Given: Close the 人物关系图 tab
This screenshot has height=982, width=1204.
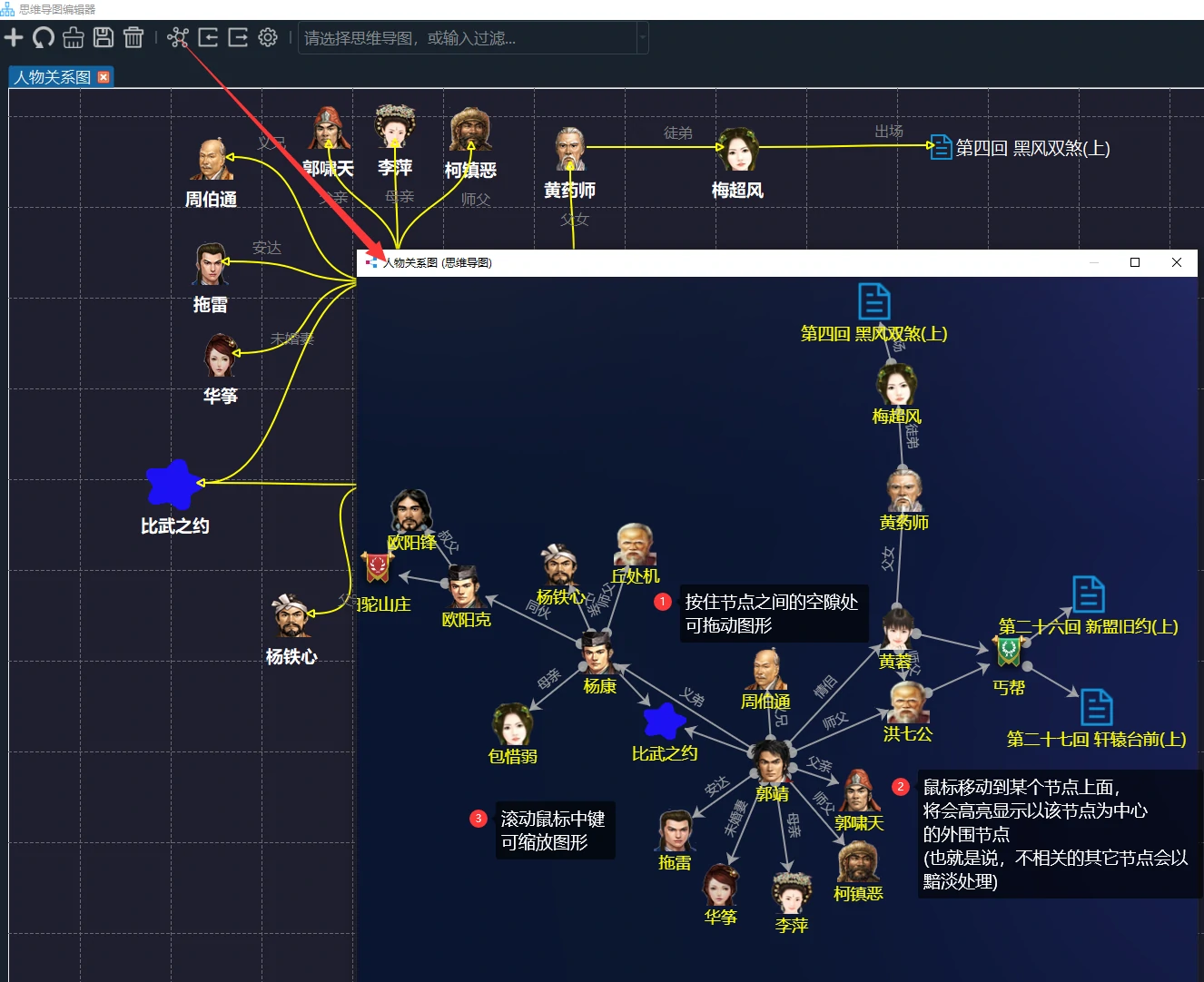Looking at the screenshot, I should pyautogui.click(x=104, y=77).
